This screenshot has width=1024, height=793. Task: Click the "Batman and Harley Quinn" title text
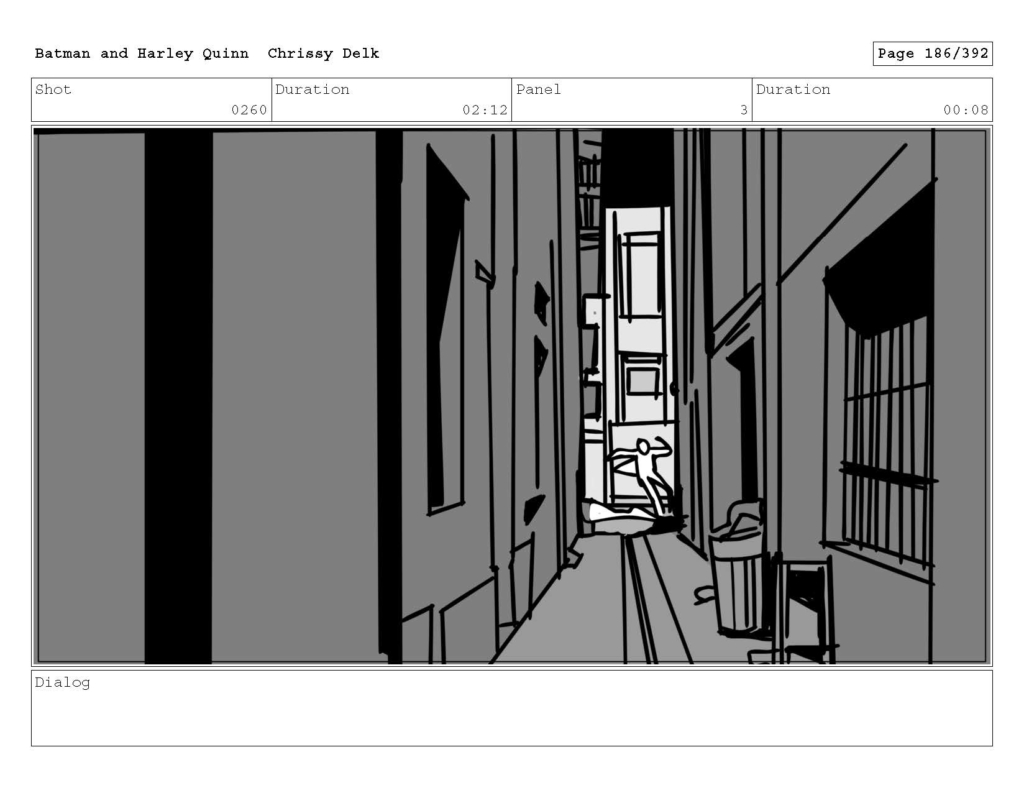coord(142,54)
